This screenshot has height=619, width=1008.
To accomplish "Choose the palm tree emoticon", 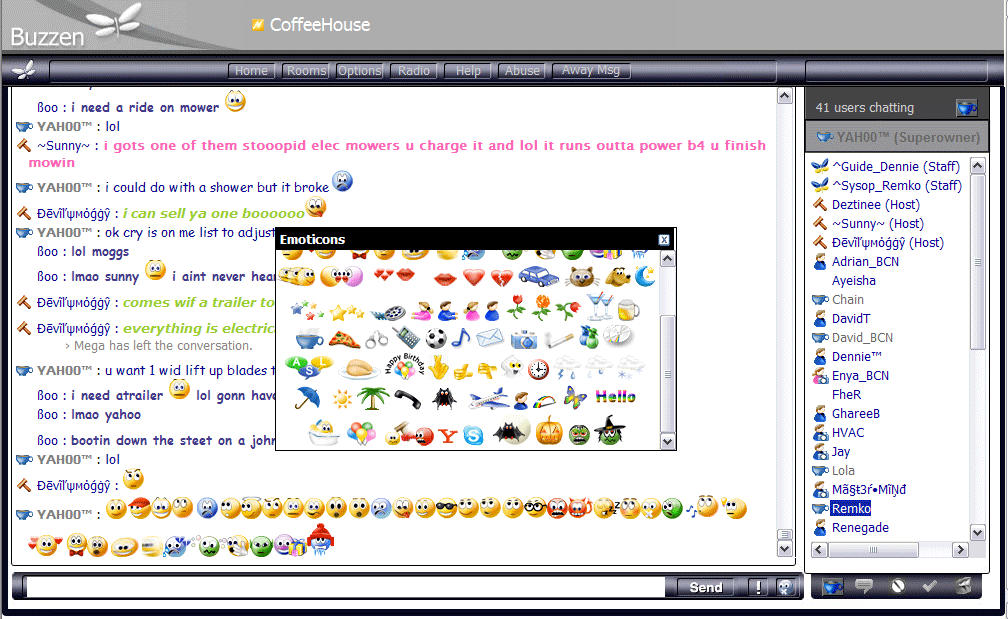I will click(374, 398).
